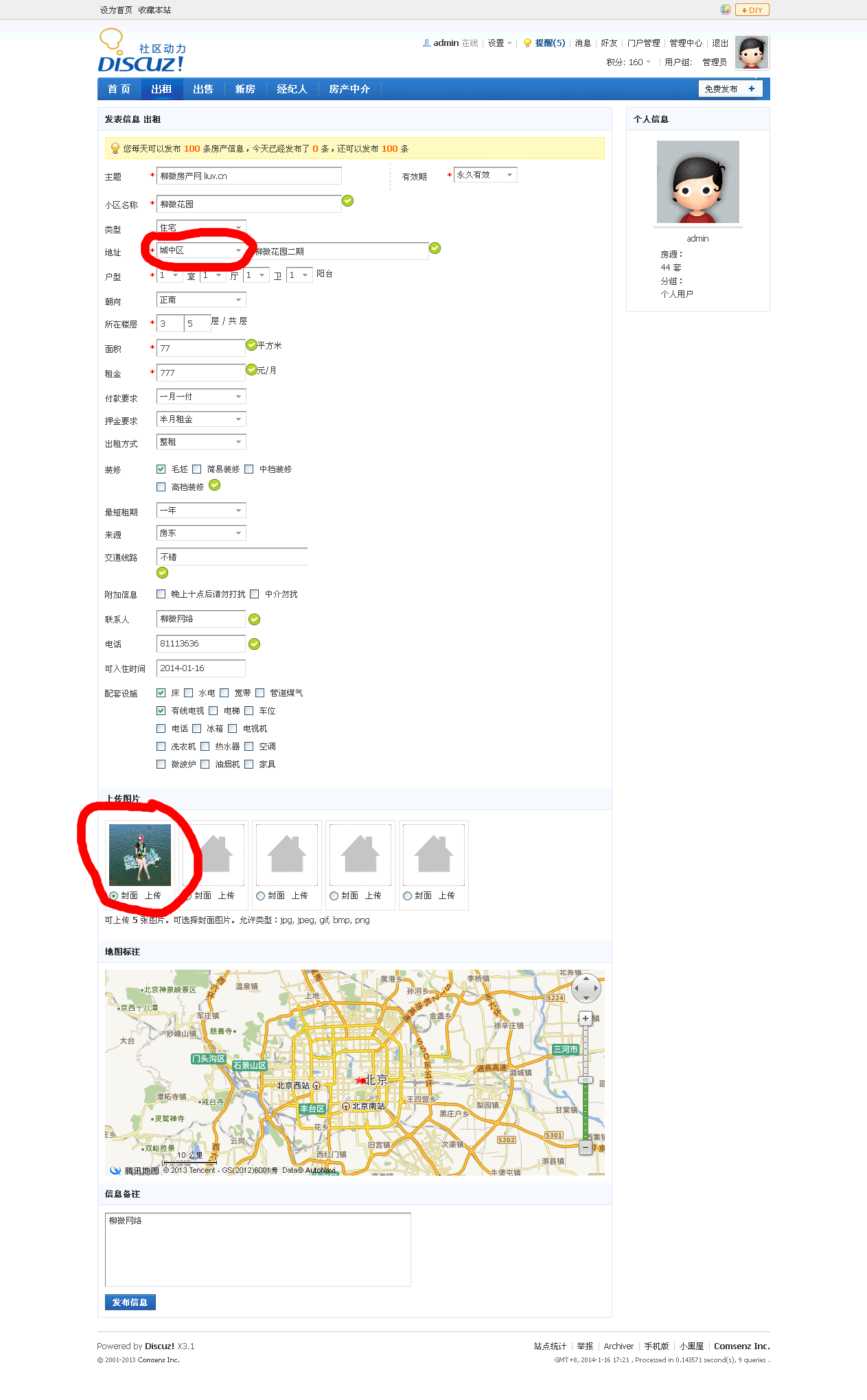Open the 付款要求 一月一付 dropdown
Screen dimensions: 867x1400
pyautogui.click(x=201, y=397)
